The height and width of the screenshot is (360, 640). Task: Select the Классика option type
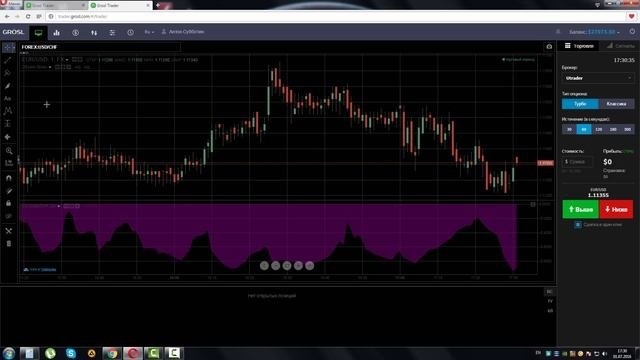pos(616,104)
